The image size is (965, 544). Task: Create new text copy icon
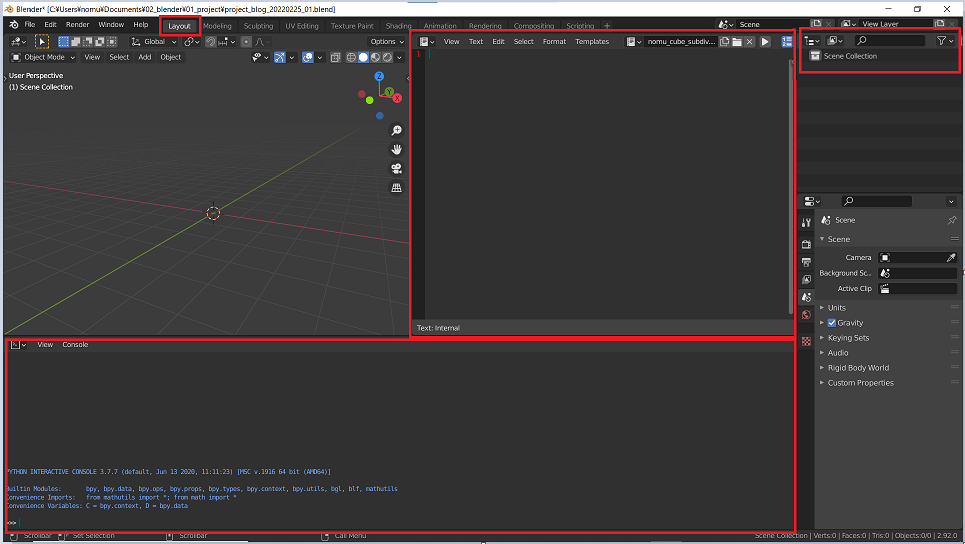point(724,42)
